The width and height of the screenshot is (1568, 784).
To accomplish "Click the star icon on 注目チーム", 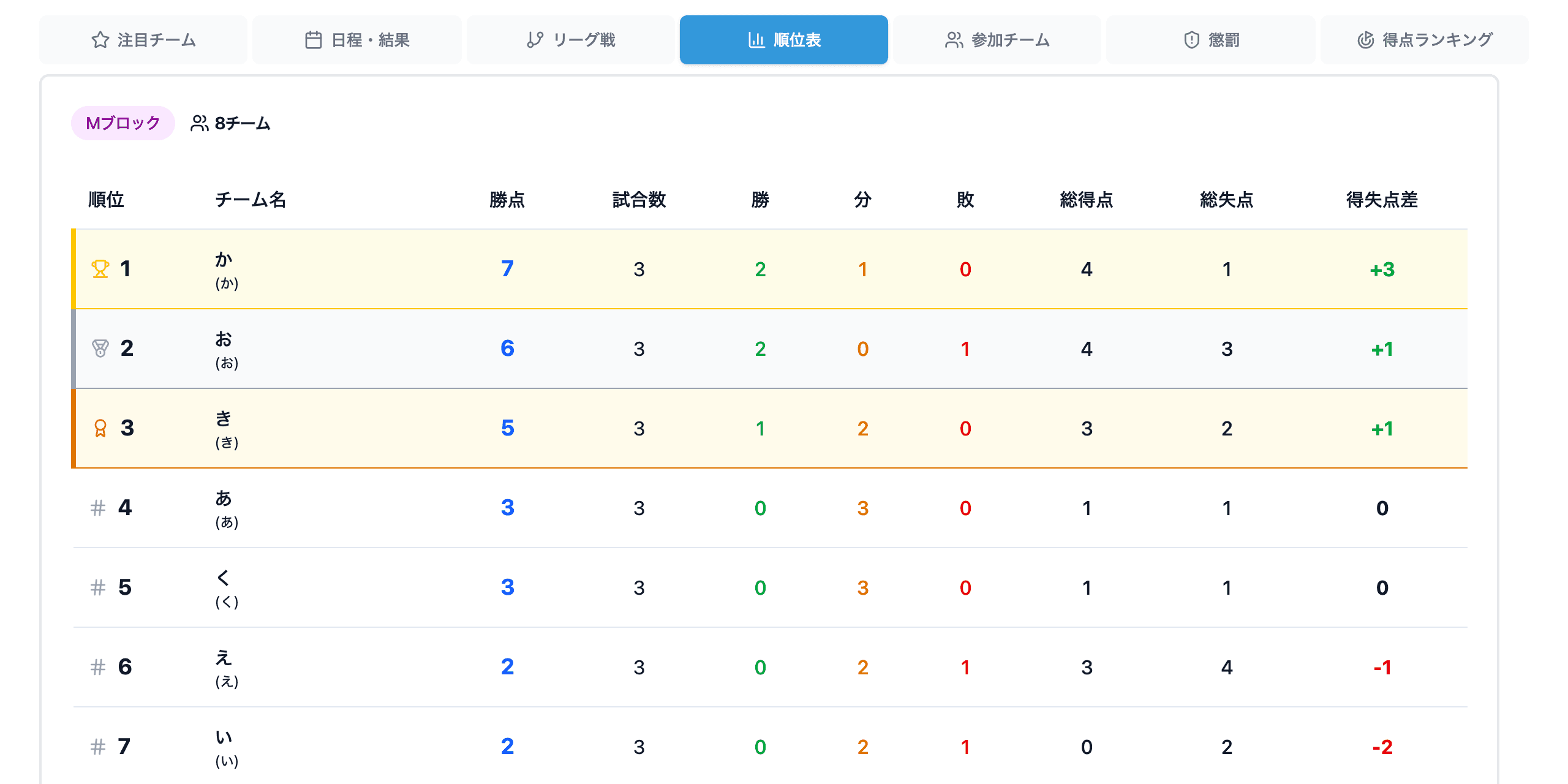I will [100, 40].
